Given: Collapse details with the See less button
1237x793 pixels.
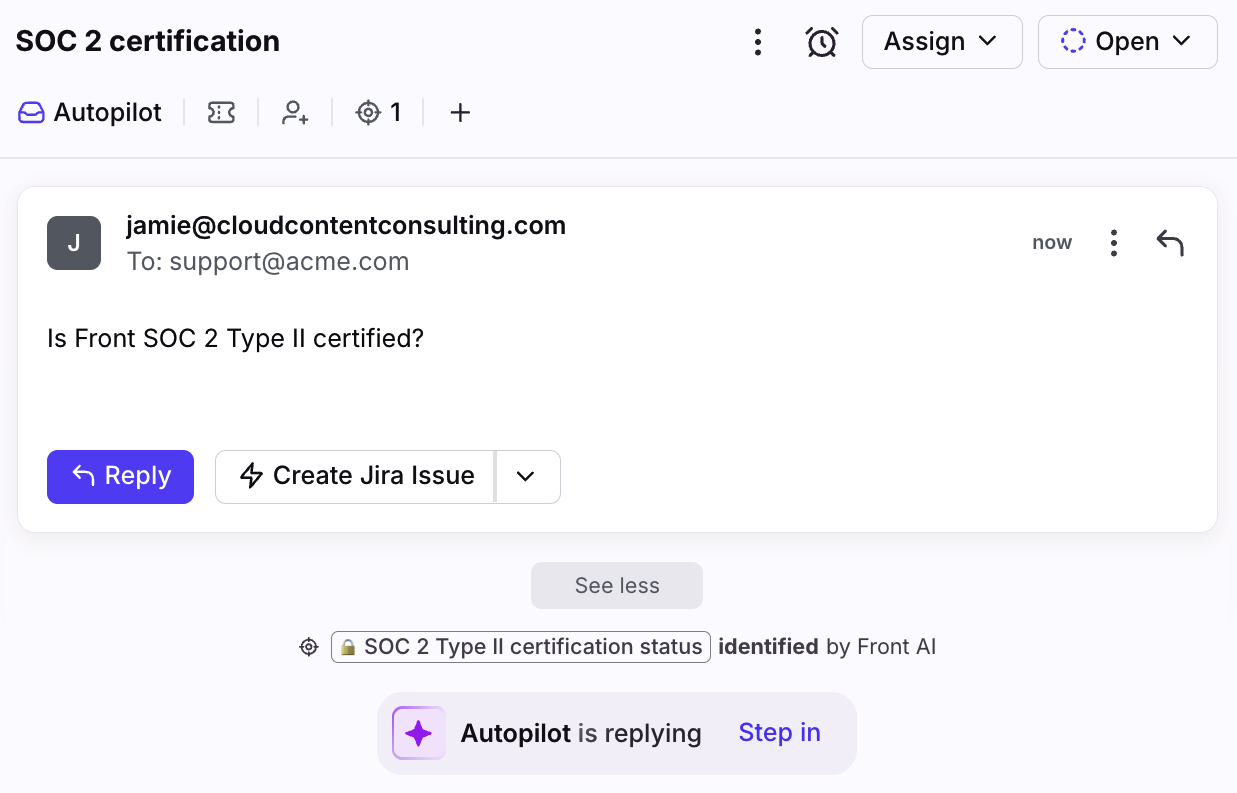Looking at the screenshot, I should [x=617, y=586].
